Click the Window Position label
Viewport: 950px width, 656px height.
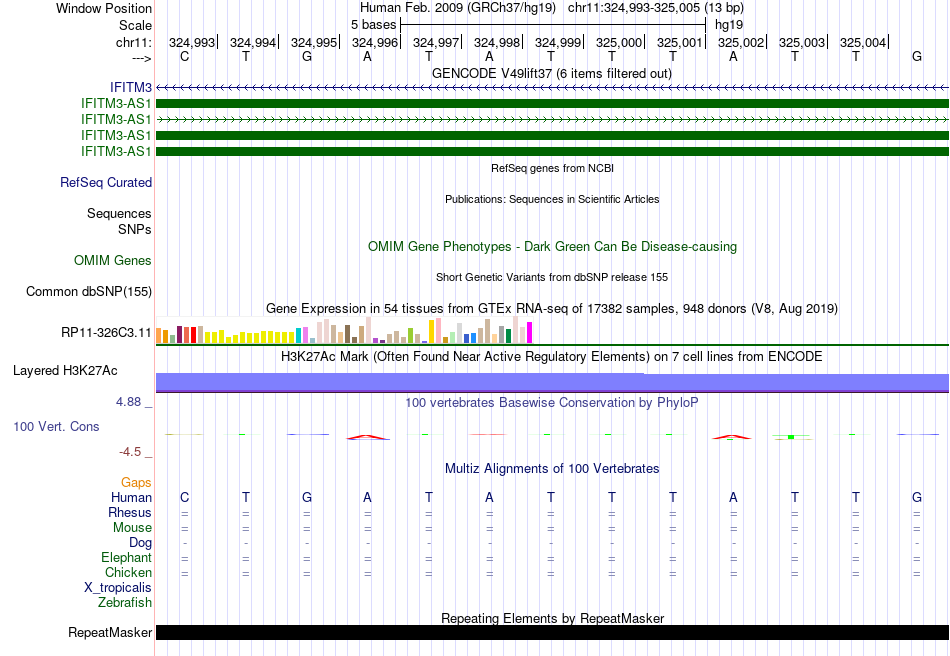click(104, 8)
